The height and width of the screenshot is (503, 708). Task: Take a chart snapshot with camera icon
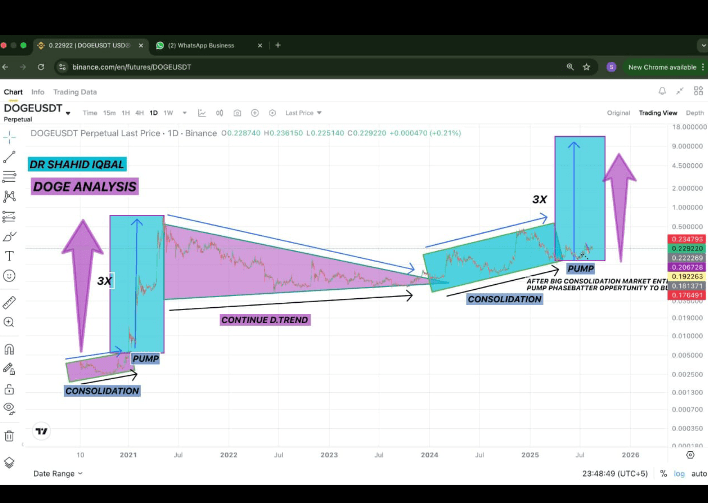[237, 113]
